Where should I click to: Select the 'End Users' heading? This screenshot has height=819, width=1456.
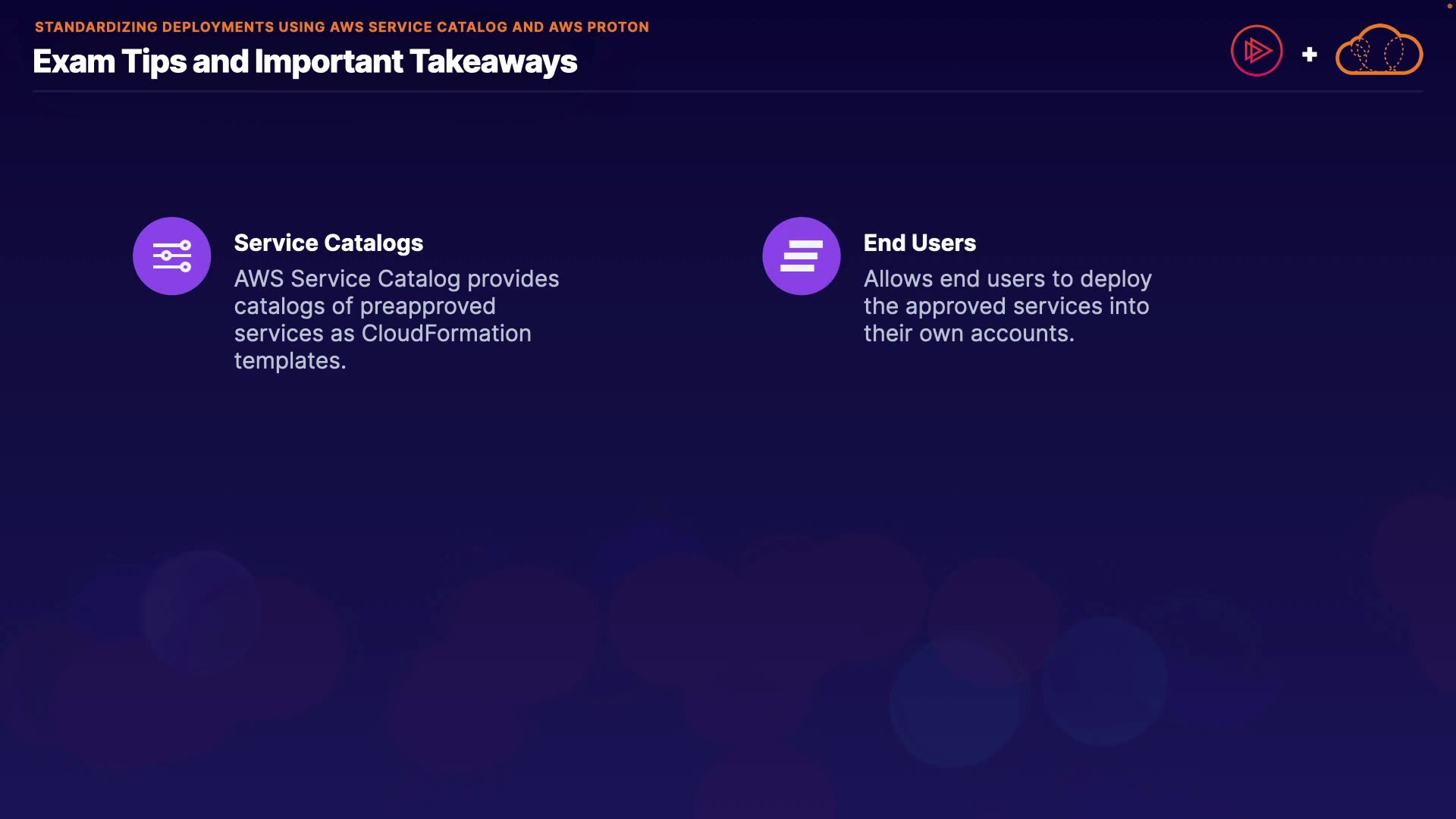[x=919, y=243]
